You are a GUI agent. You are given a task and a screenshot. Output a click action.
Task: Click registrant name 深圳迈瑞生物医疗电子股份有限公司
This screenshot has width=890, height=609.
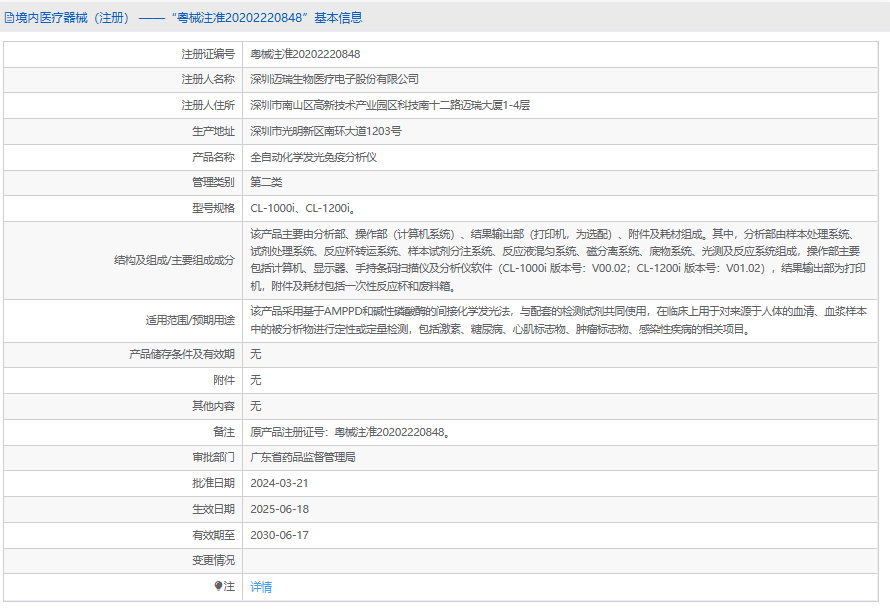(x=334, y=79)
